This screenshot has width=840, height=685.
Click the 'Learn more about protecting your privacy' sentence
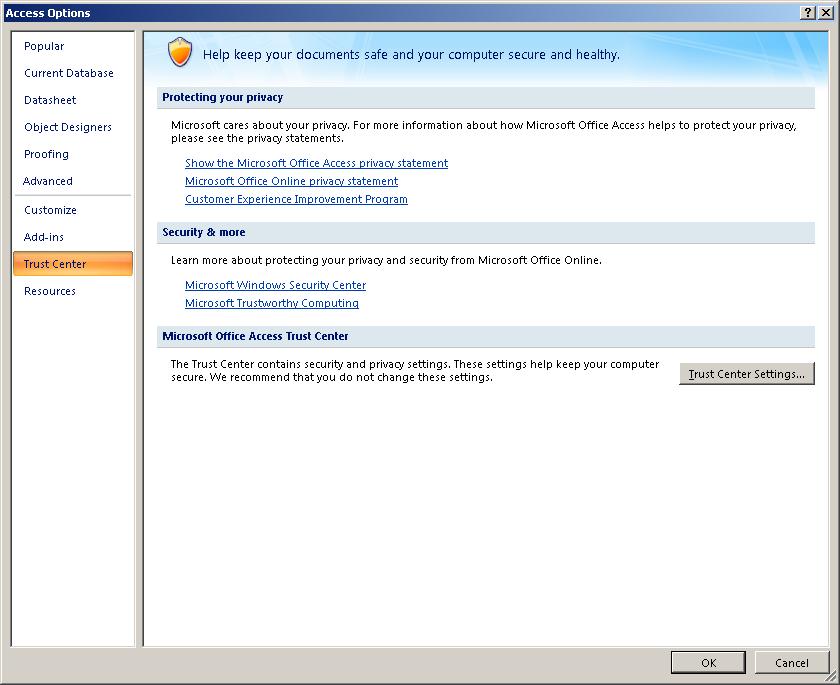(x=386, y=260)
